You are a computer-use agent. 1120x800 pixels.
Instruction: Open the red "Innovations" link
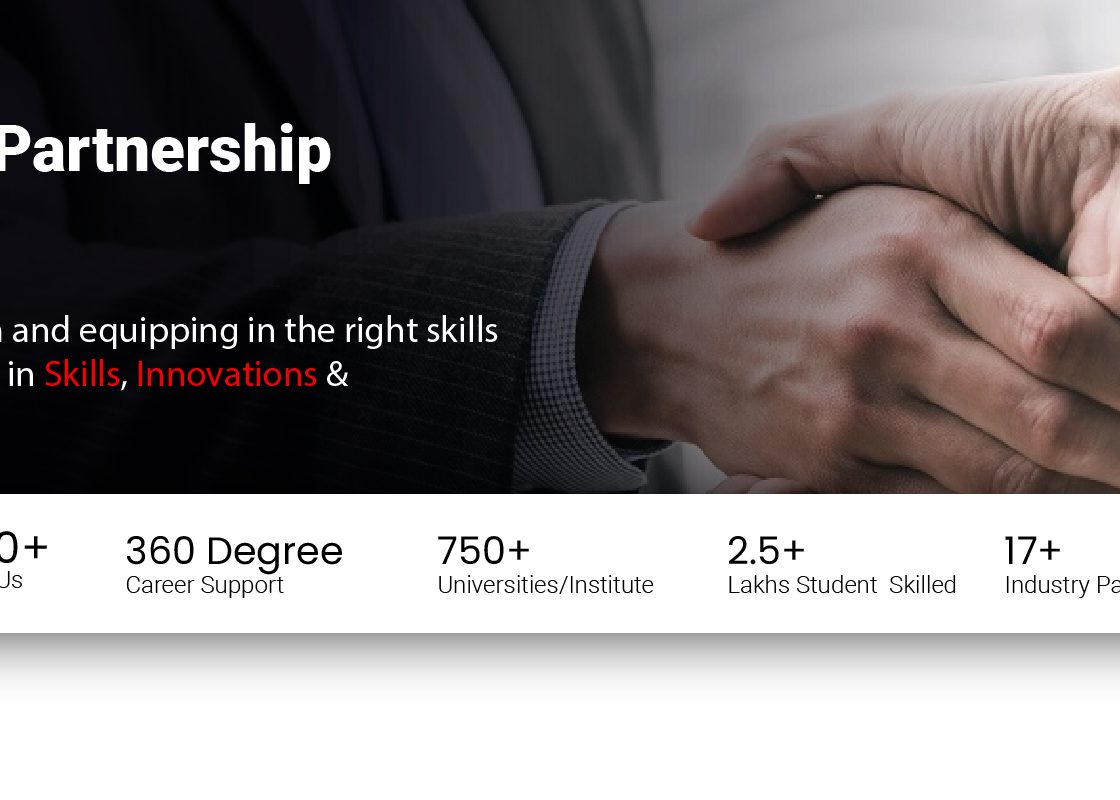click(226, 375)
